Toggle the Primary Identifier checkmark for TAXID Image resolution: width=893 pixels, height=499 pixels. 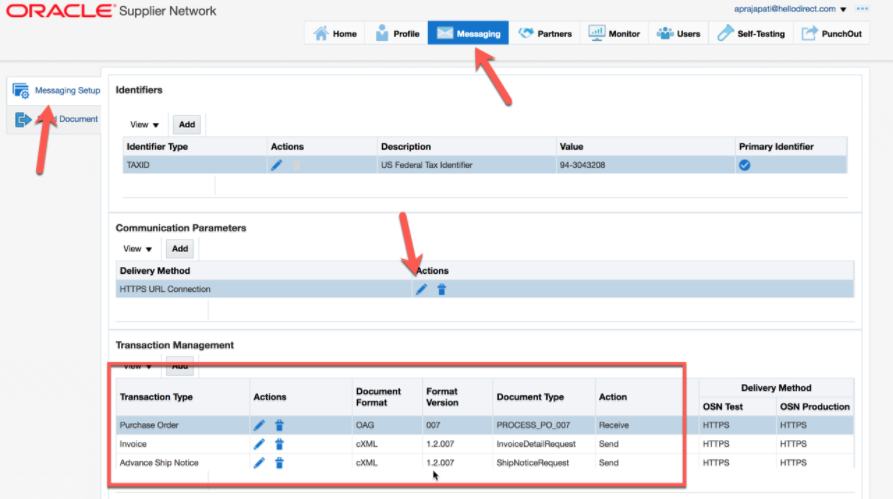[744, 165]
